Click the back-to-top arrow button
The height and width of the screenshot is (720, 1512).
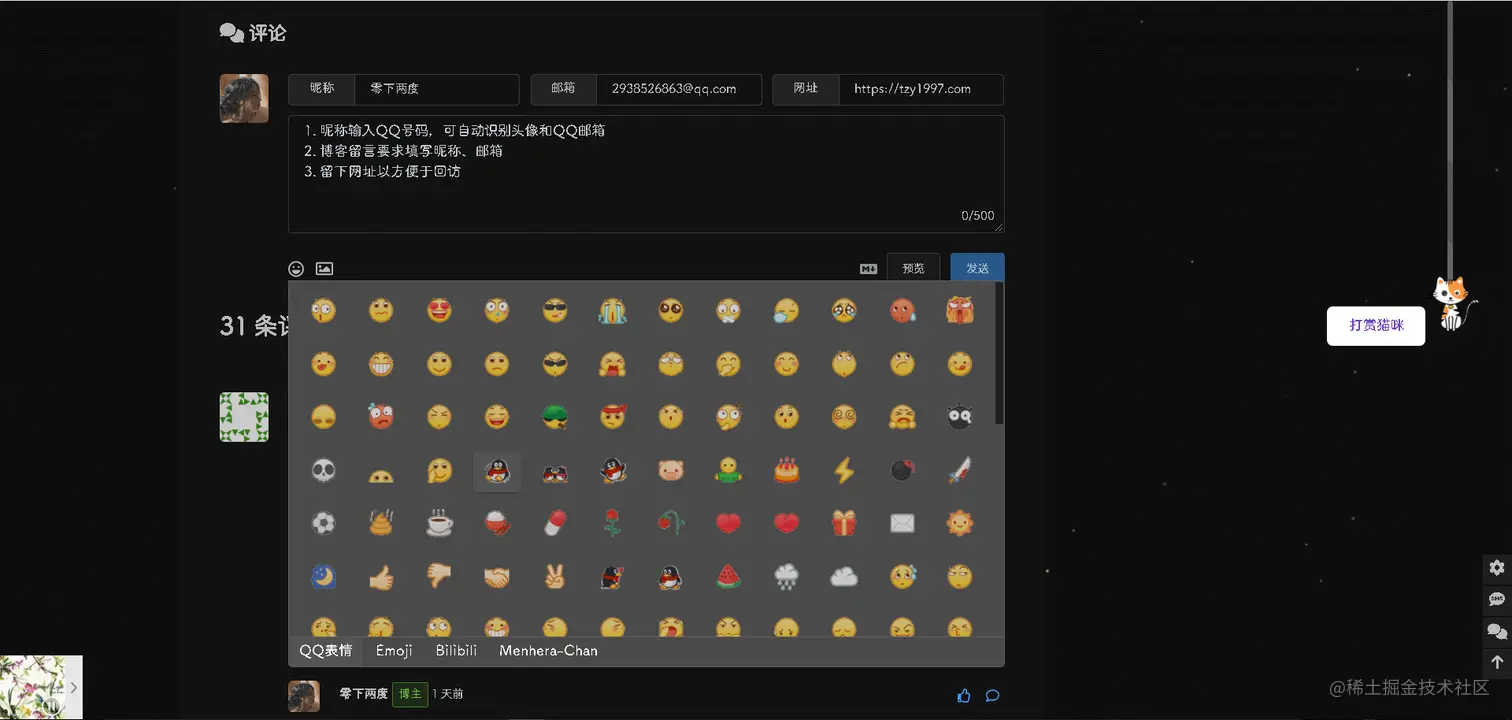click(x=1497, y=662)
